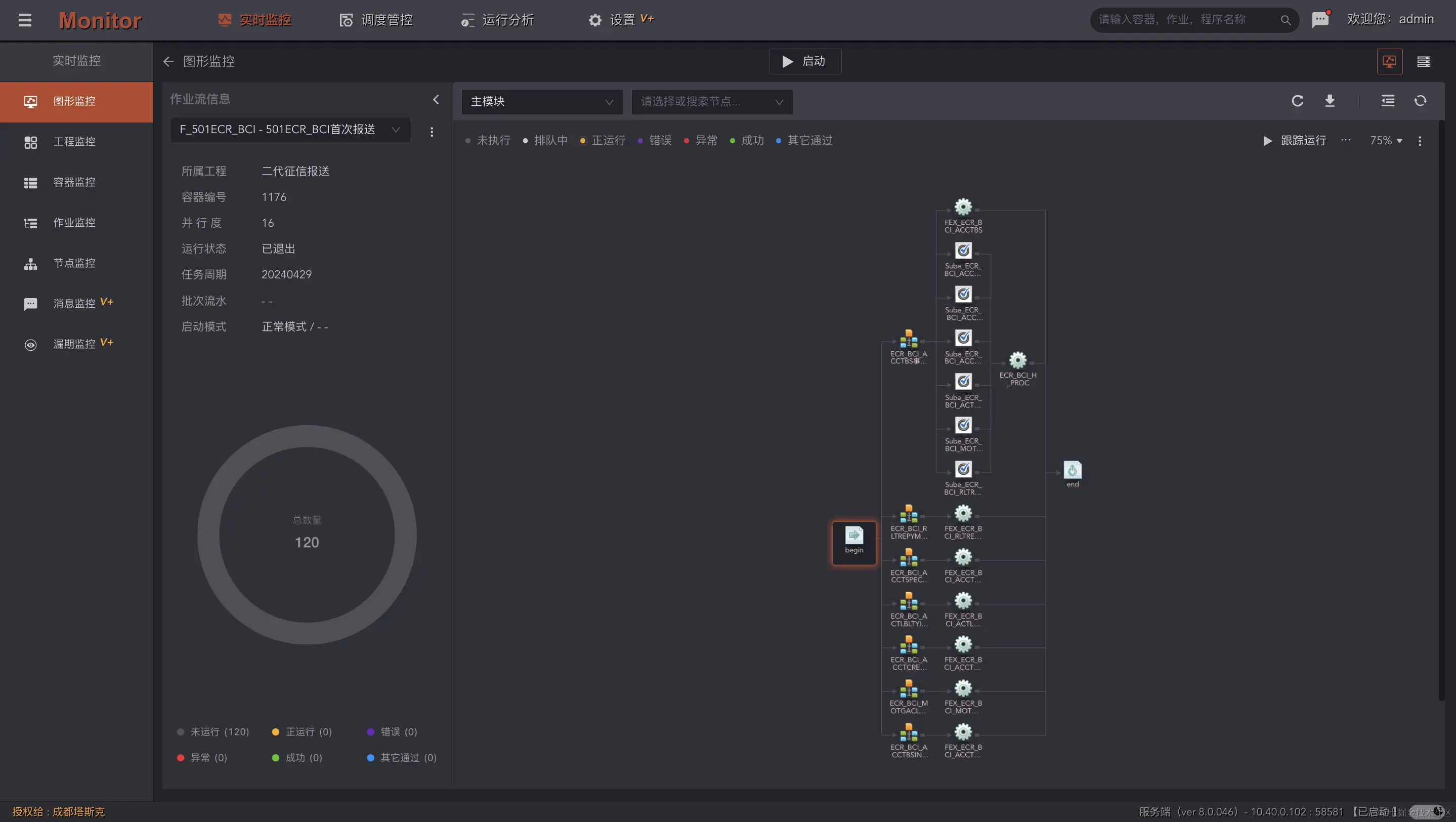Image resolution: width=1456 pixels, height=822 pixels.
Task: Click the download icon in canvas toolbar
Action: tap(1330, 101)
